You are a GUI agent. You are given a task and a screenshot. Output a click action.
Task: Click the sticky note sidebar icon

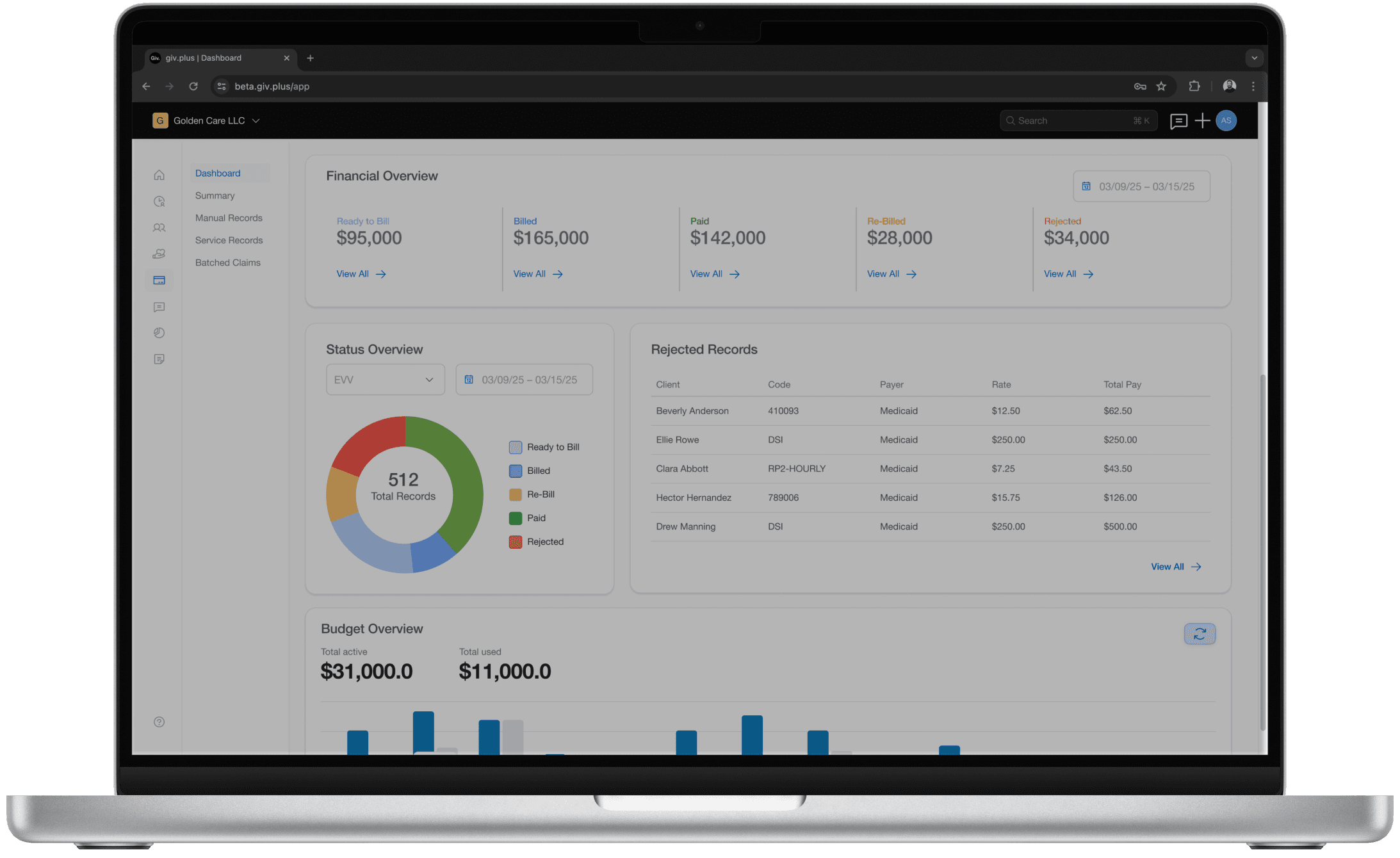coord(159,359)
